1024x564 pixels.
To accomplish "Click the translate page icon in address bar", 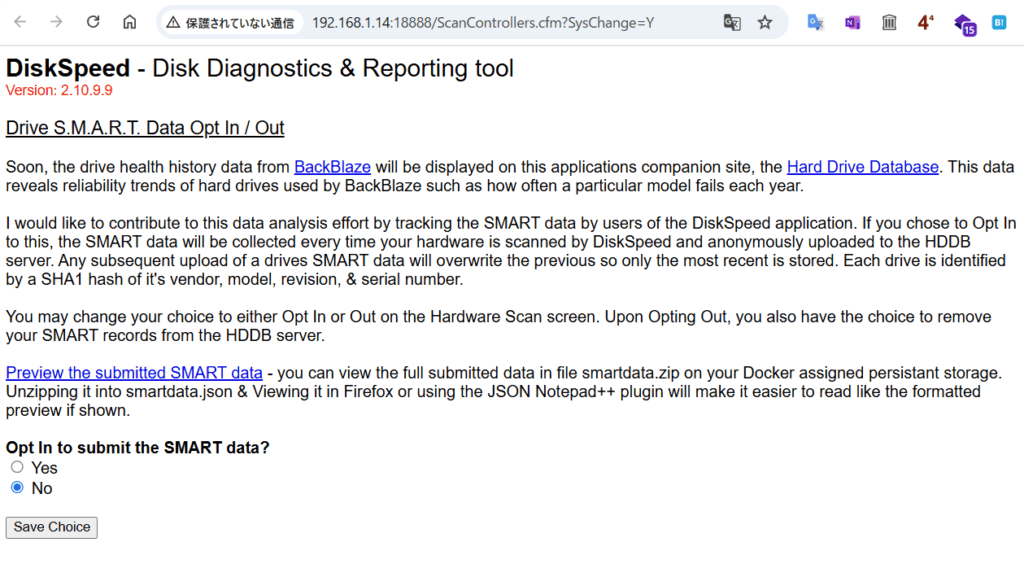I will pos(732,23).
